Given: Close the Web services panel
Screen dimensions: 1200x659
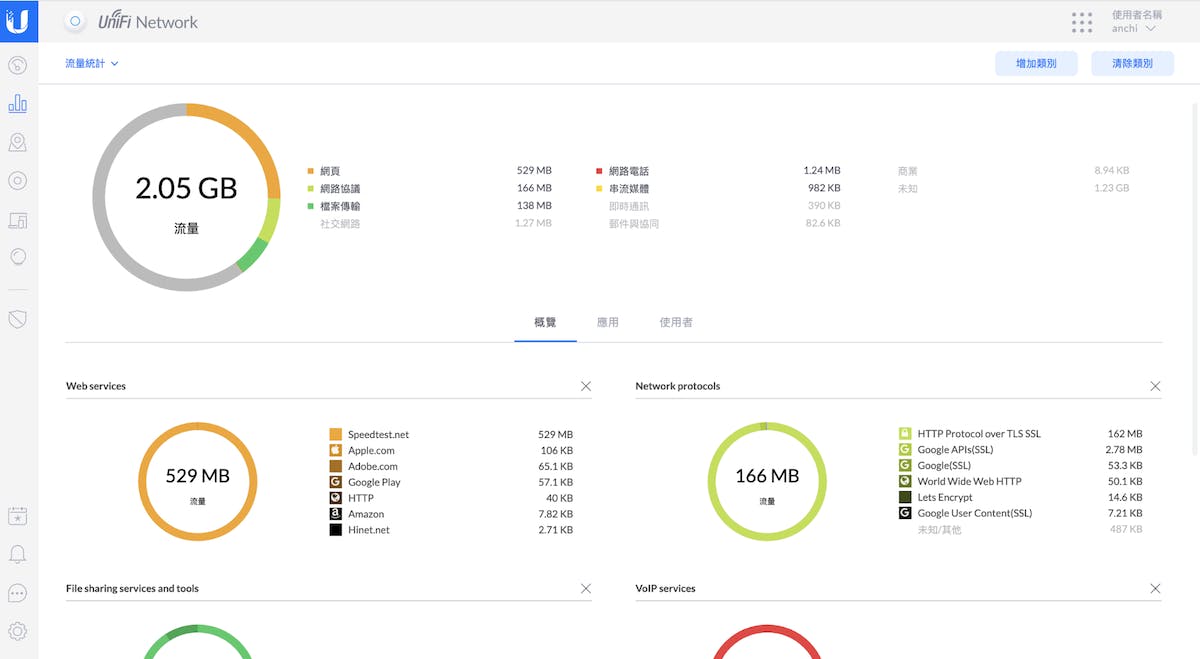Looking at the screenshot, I should click(586, 386).
